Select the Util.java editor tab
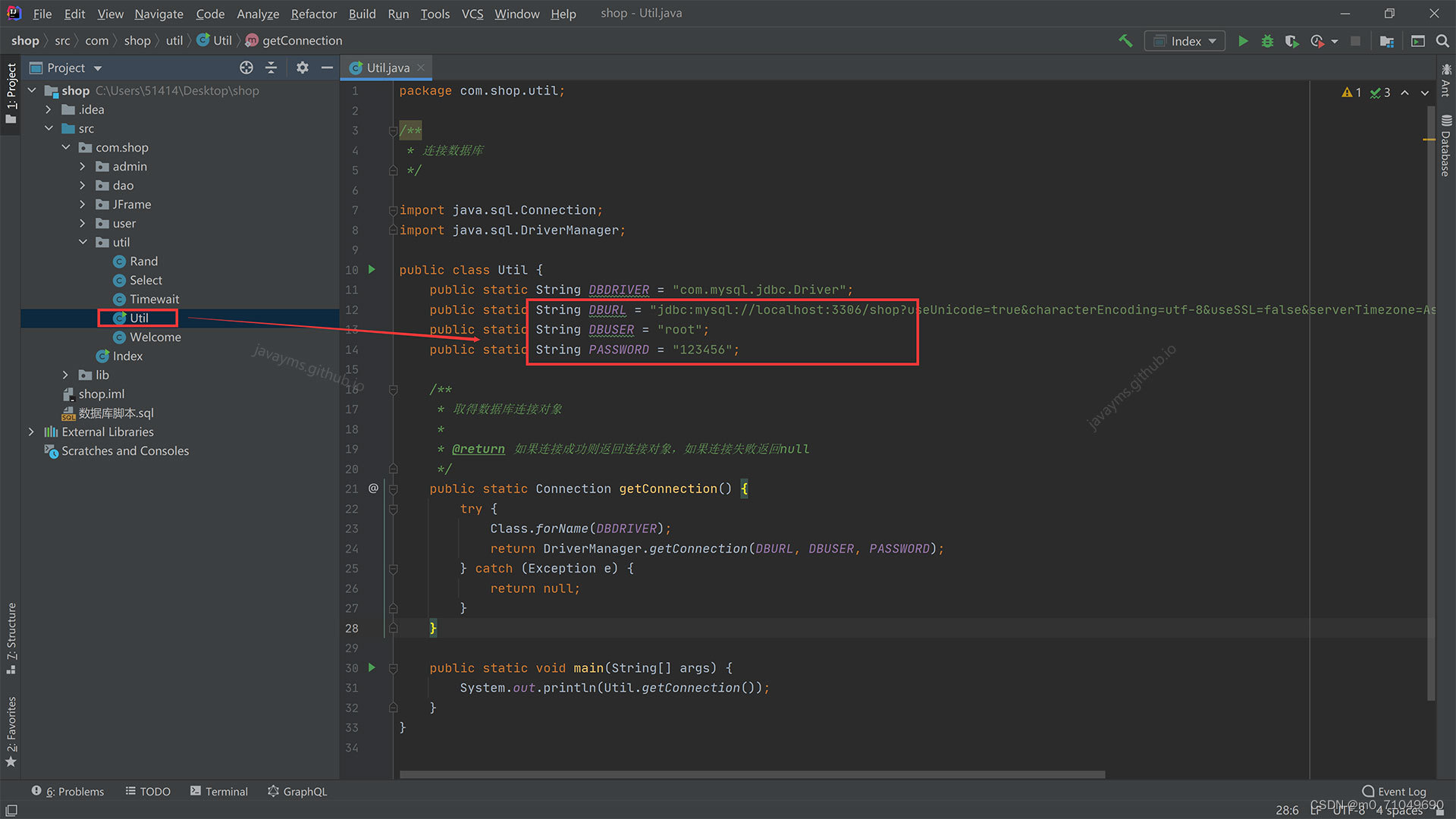Screen dimensions: 1456x819 click(x=388, y=67)
